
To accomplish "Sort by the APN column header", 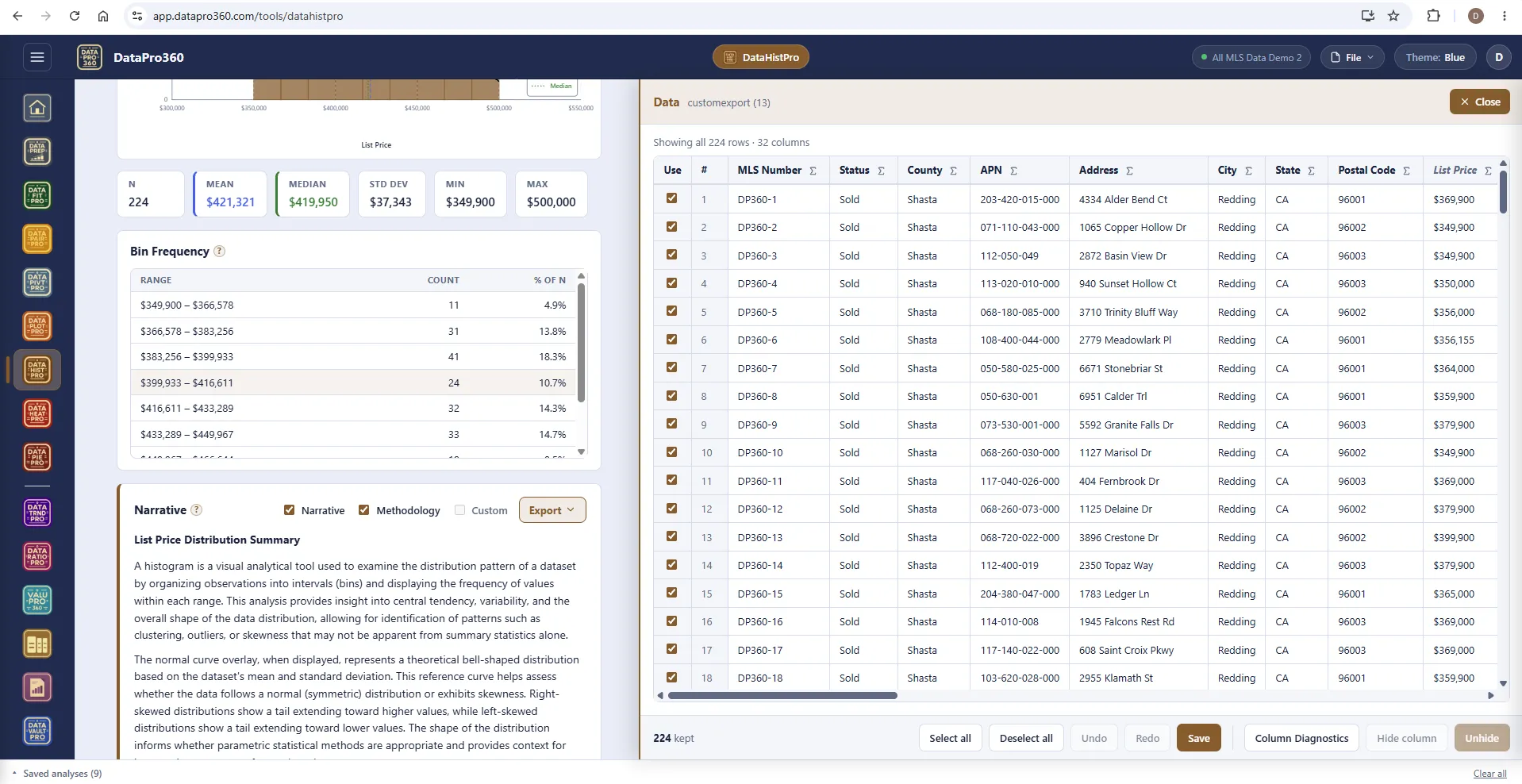I will [x=990, y=170].
